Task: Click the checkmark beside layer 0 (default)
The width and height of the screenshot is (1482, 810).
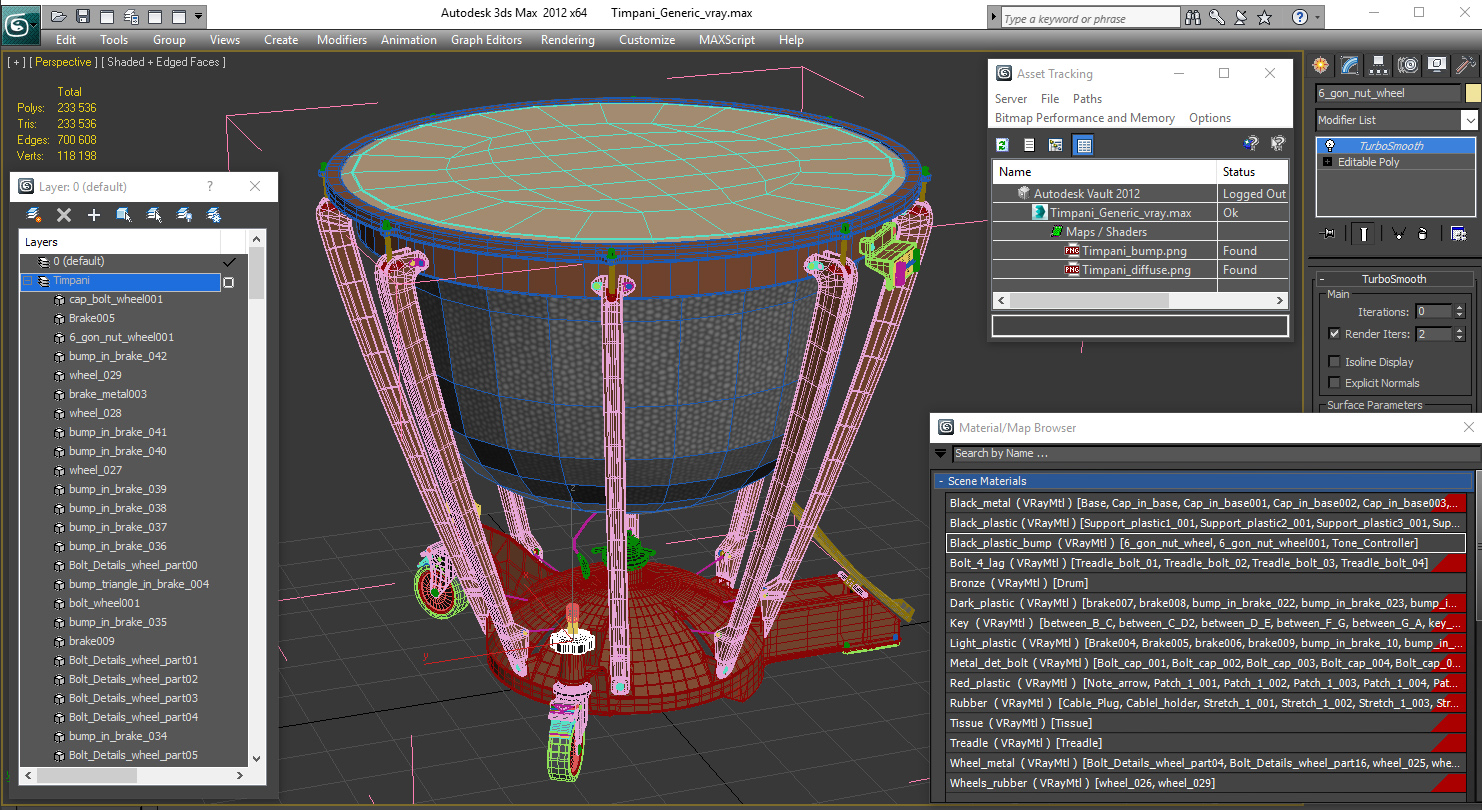Action: tap(229, 261)
